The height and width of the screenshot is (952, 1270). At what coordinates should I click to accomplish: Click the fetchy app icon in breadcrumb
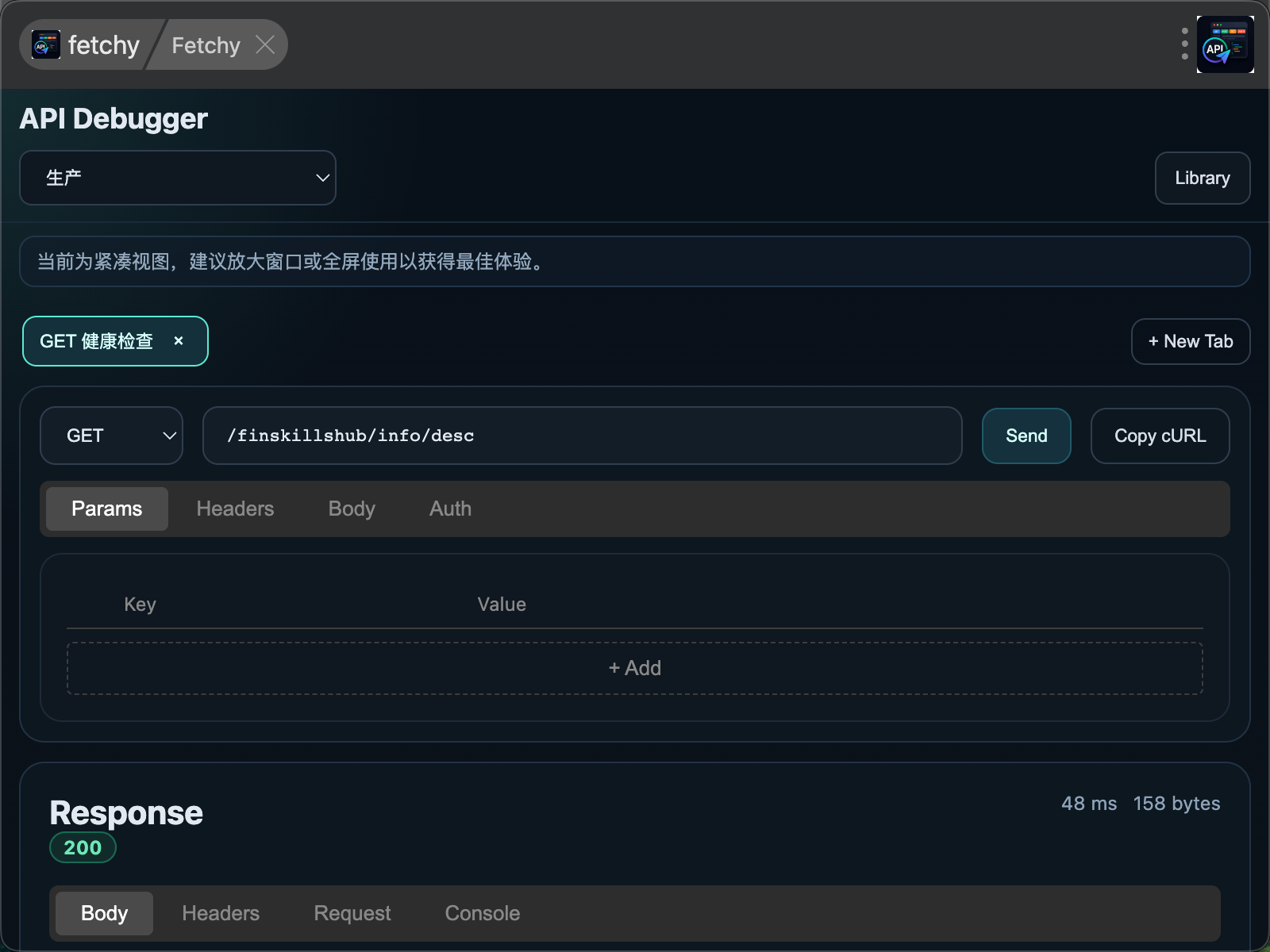[x=45, y=45]
